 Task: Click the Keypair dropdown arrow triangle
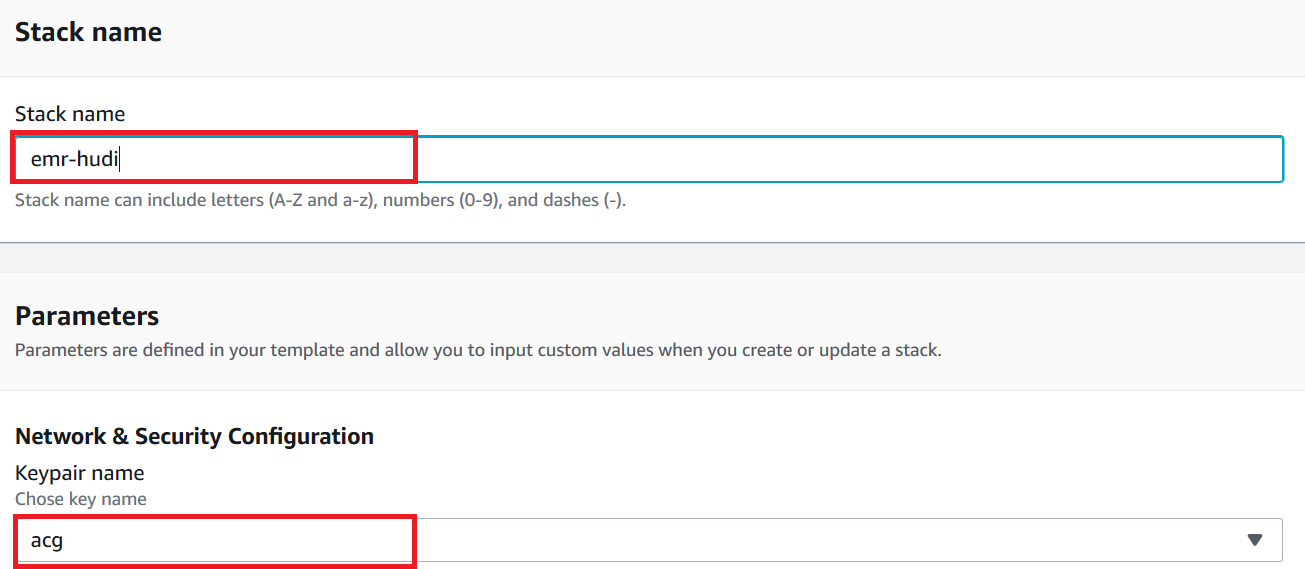(x=1255, y=540)
